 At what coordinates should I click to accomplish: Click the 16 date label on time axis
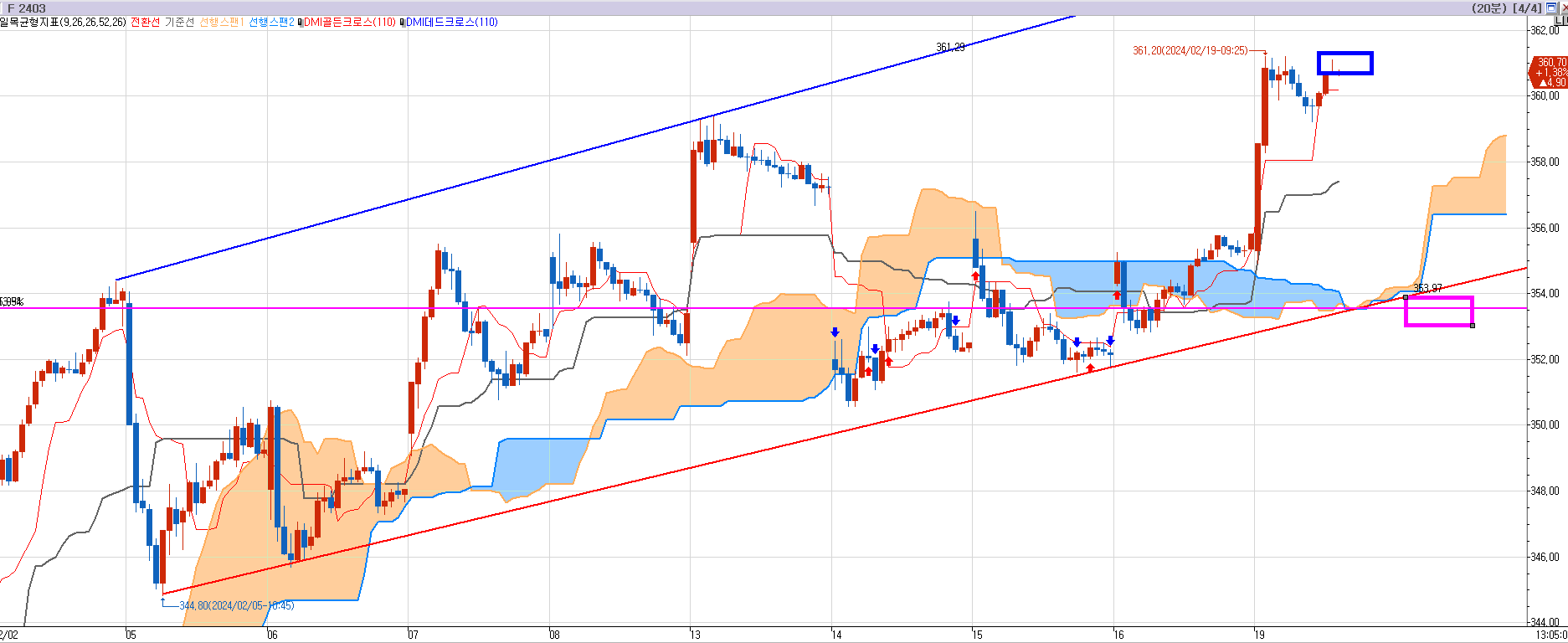click(x=1118, y=635)
